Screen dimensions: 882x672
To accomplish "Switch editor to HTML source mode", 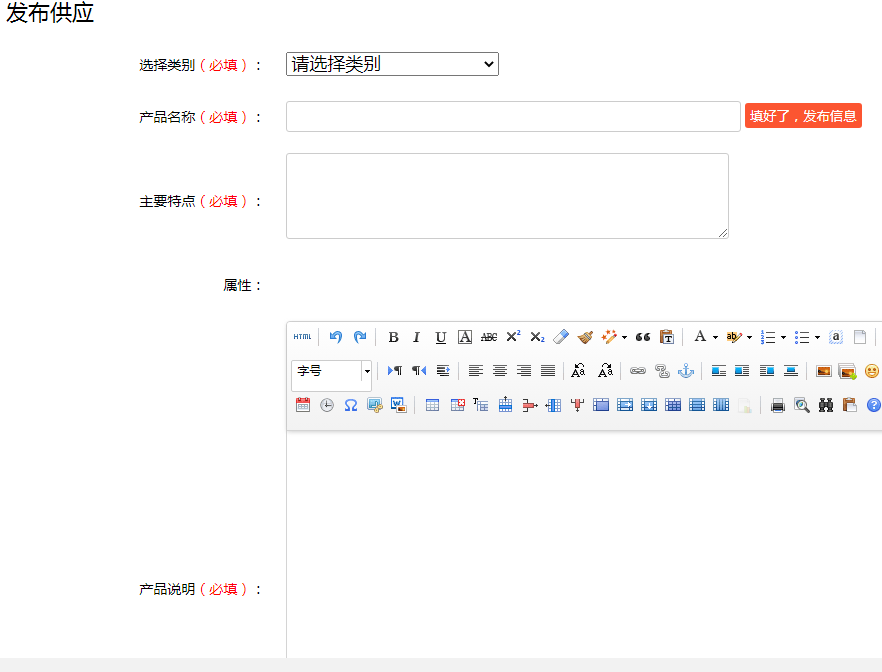I will tap(302, 337).
